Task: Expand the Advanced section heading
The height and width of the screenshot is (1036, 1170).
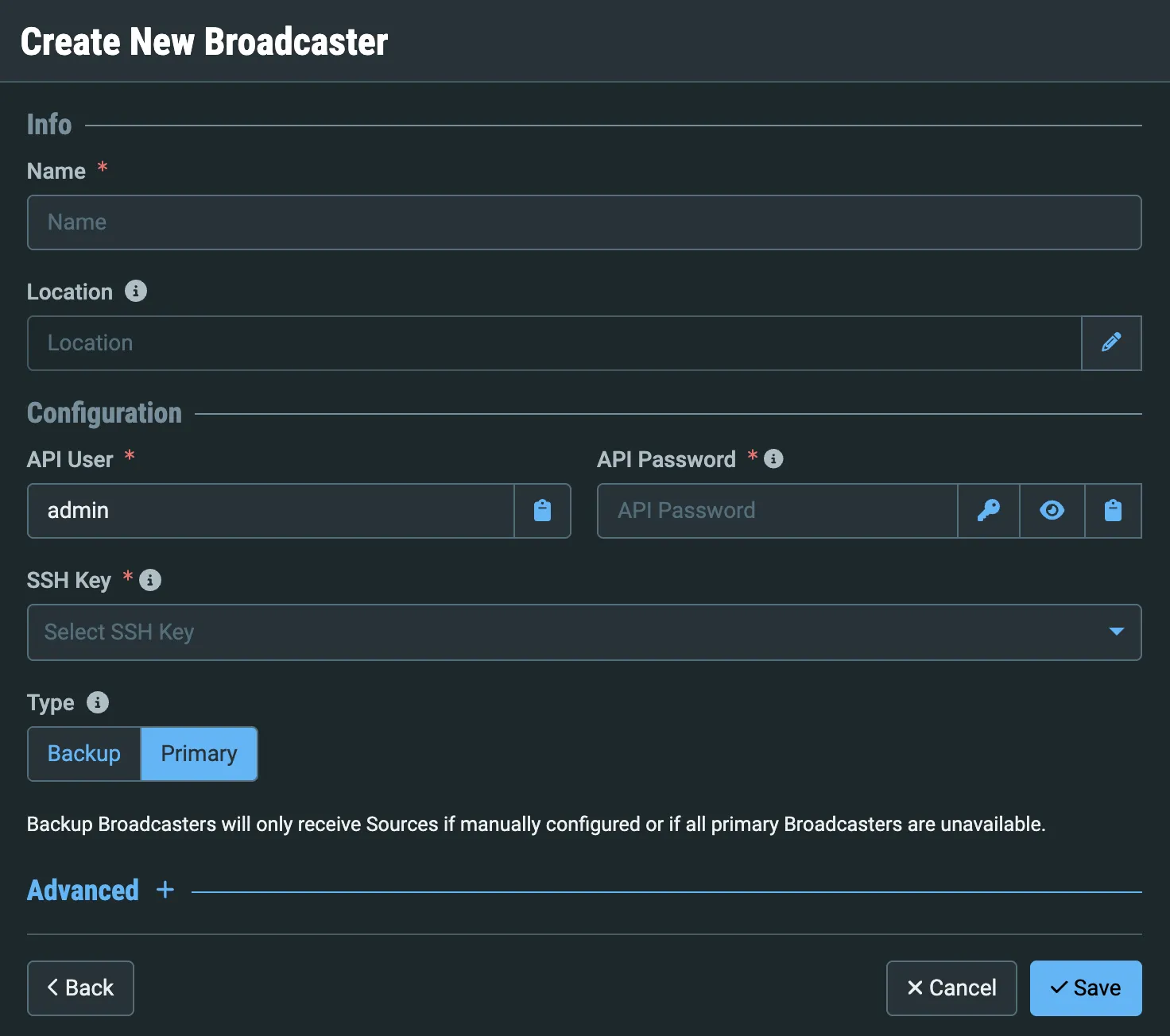Action: (83, 891)
